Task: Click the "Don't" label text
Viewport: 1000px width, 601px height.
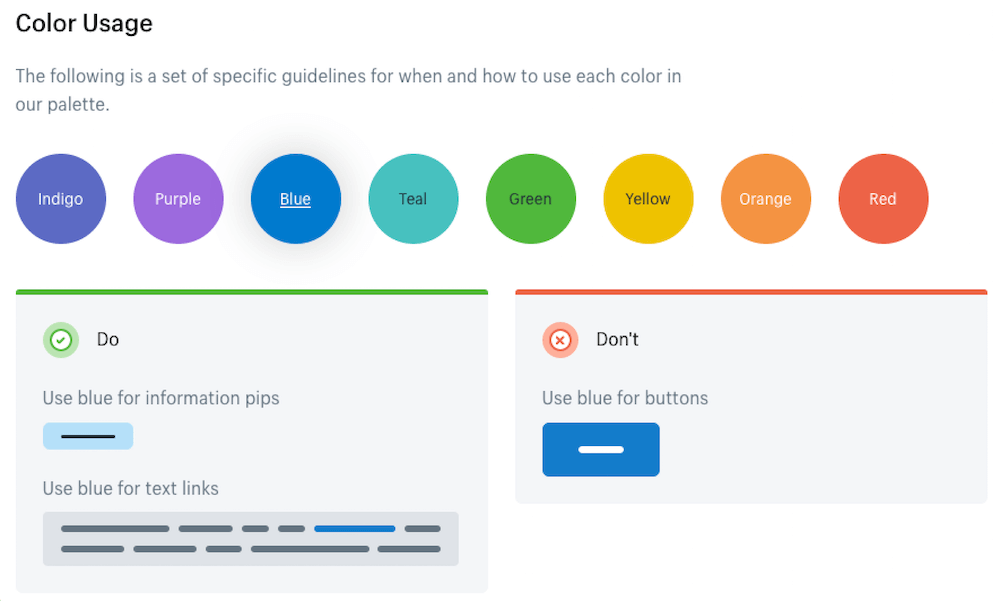Action: [617, 340]
